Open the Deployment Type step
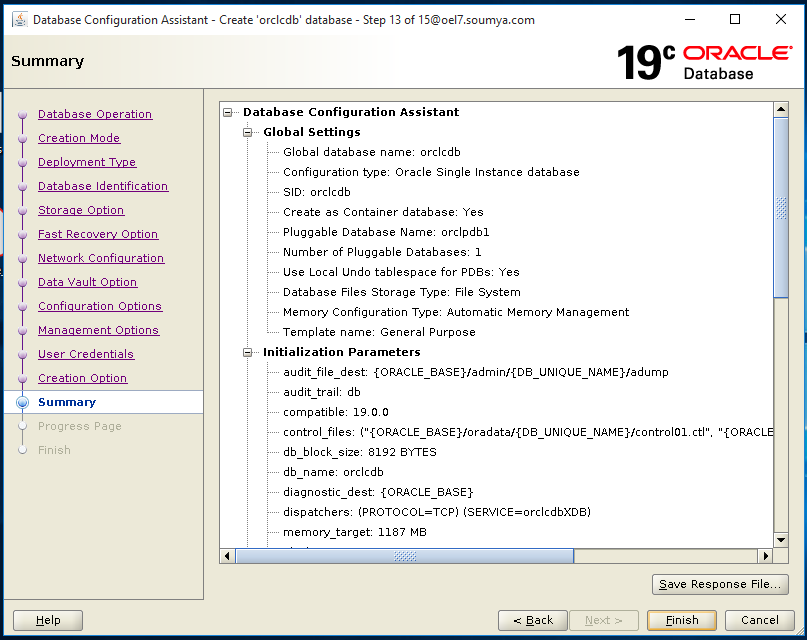The width and height of the screenshot is (807, 640). 87,162
